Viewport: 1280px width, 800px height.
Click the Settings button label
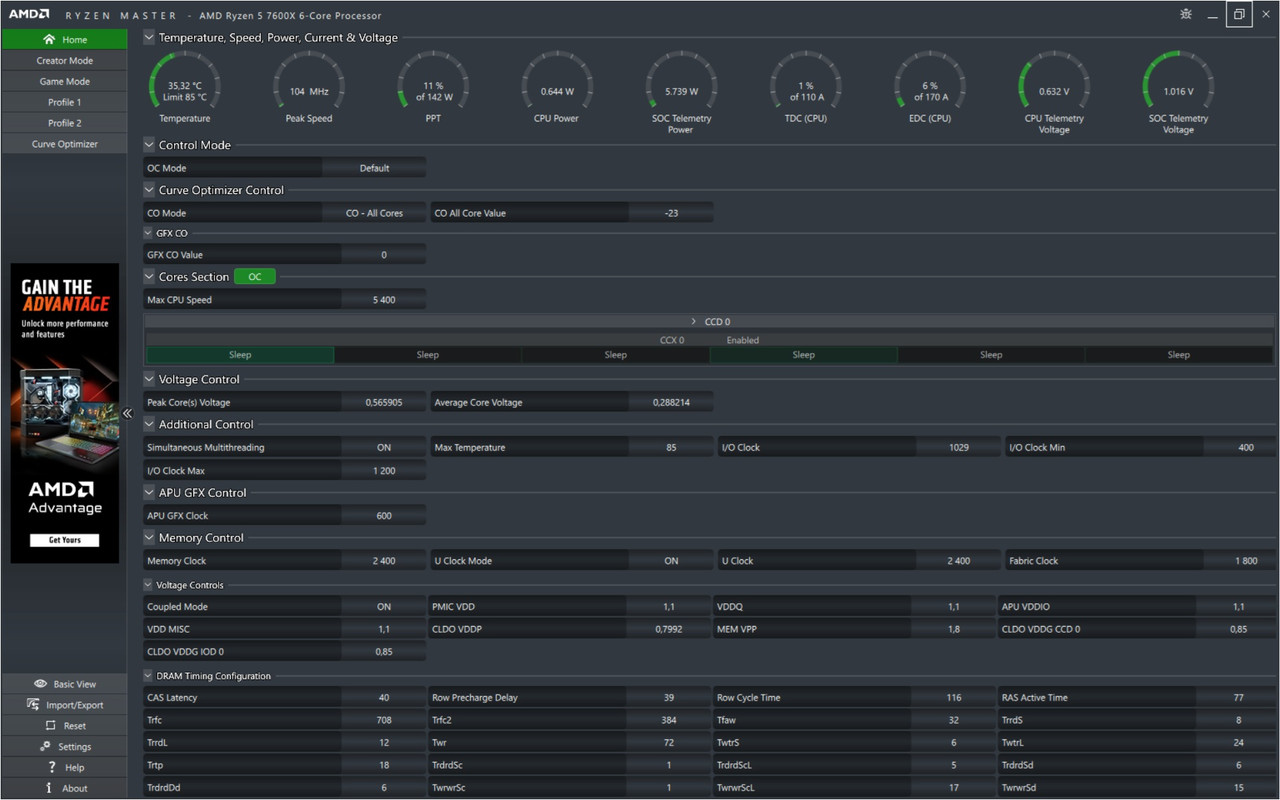coord(75,747)
